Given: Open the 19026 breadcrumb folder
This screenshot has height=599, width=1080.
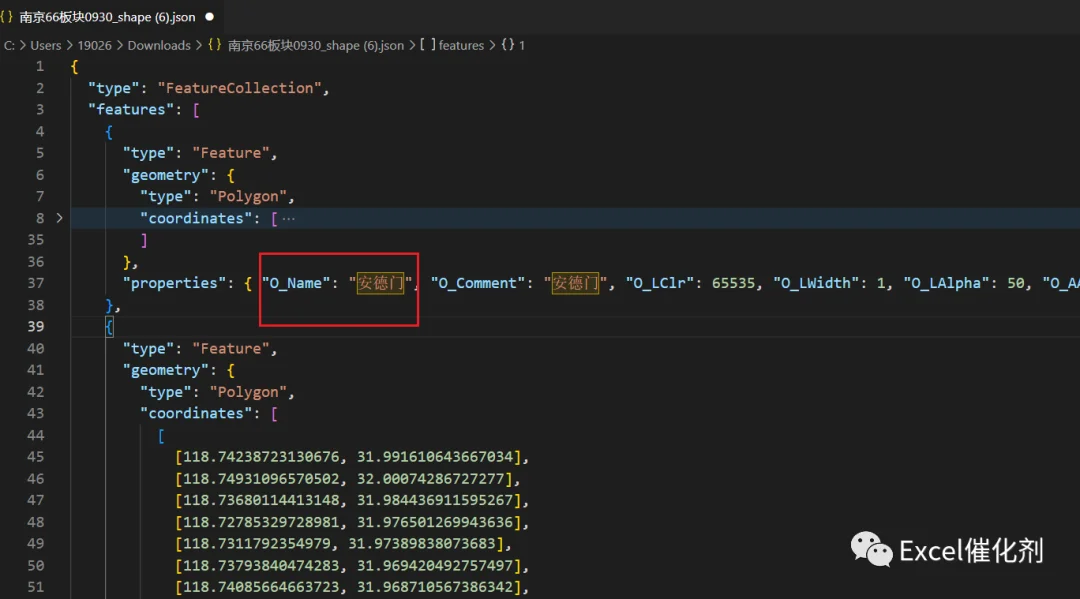Looking at the screenshot, I should point(94,45).
